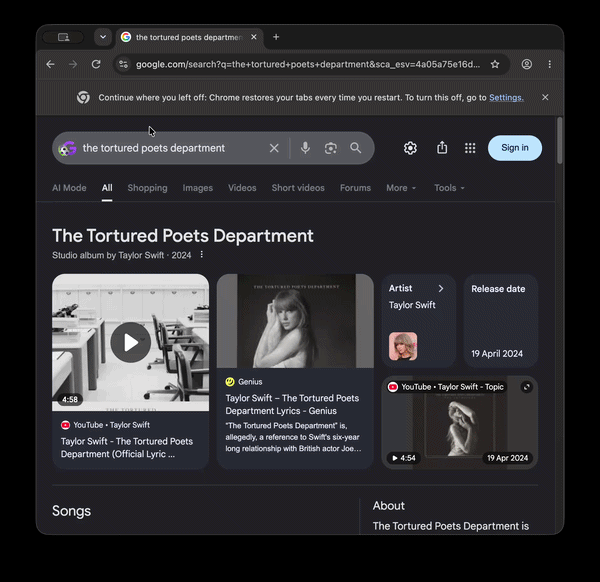Click the 19 Apr 2024 date badge
Image resolution: width=600 pixels, height=582 pixels.
click(x=507, y=458)
